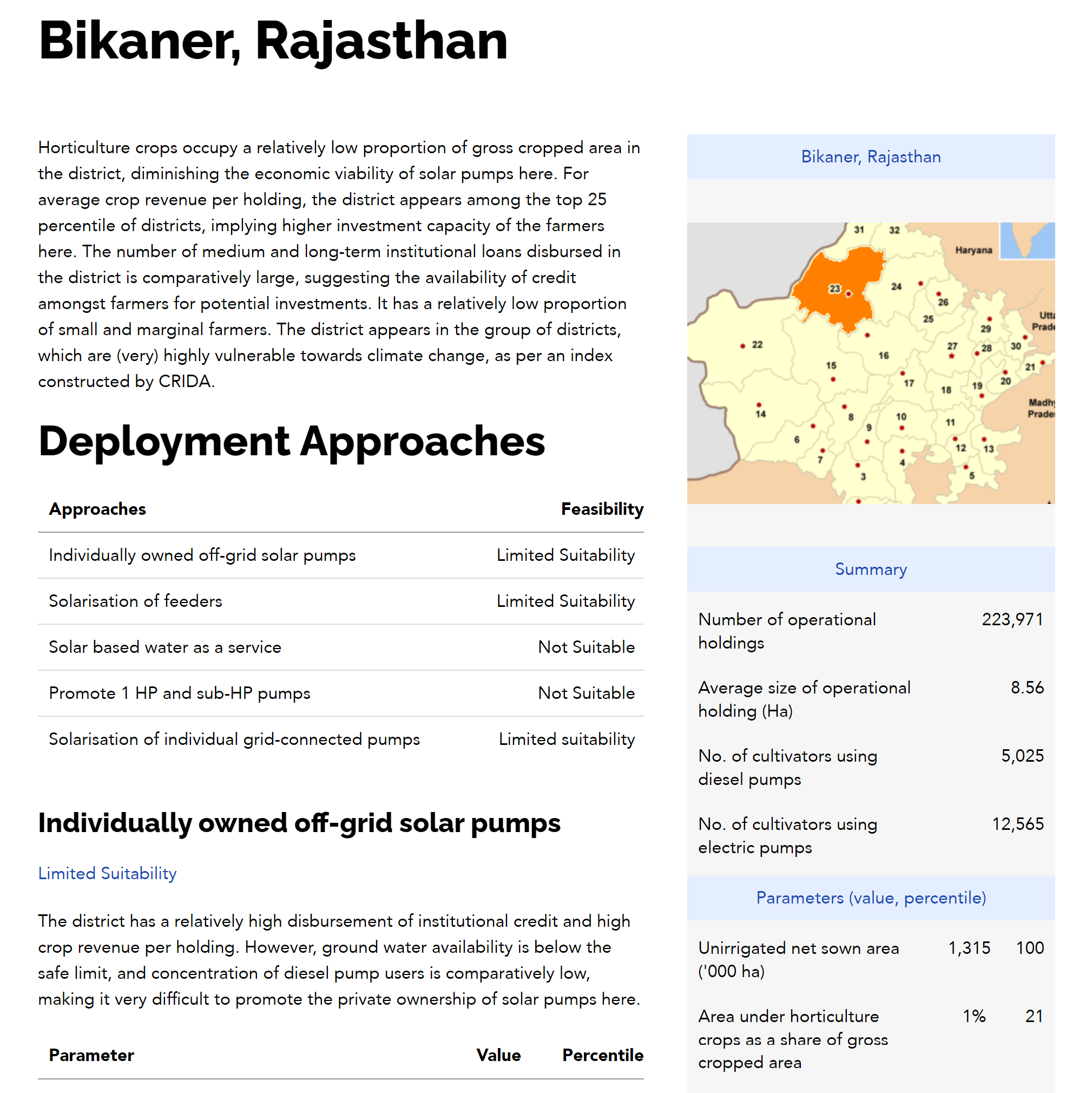Click the value 12,565
The width and height of the screenshot is (1092, 1093).
tap(1018, 824)
